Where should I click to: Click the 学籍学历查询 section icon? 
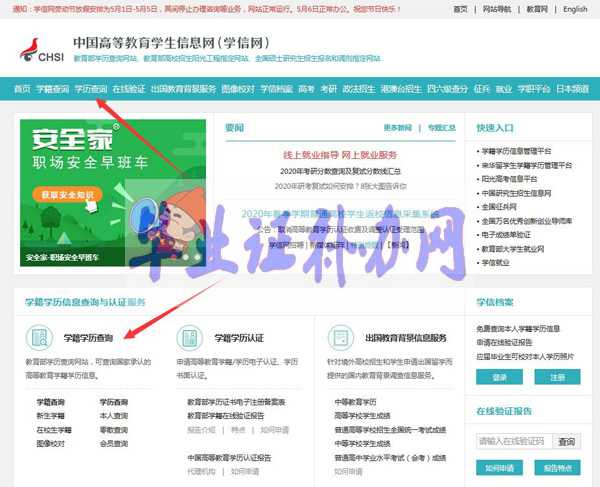pyautogui.click(x=41, y=338)
